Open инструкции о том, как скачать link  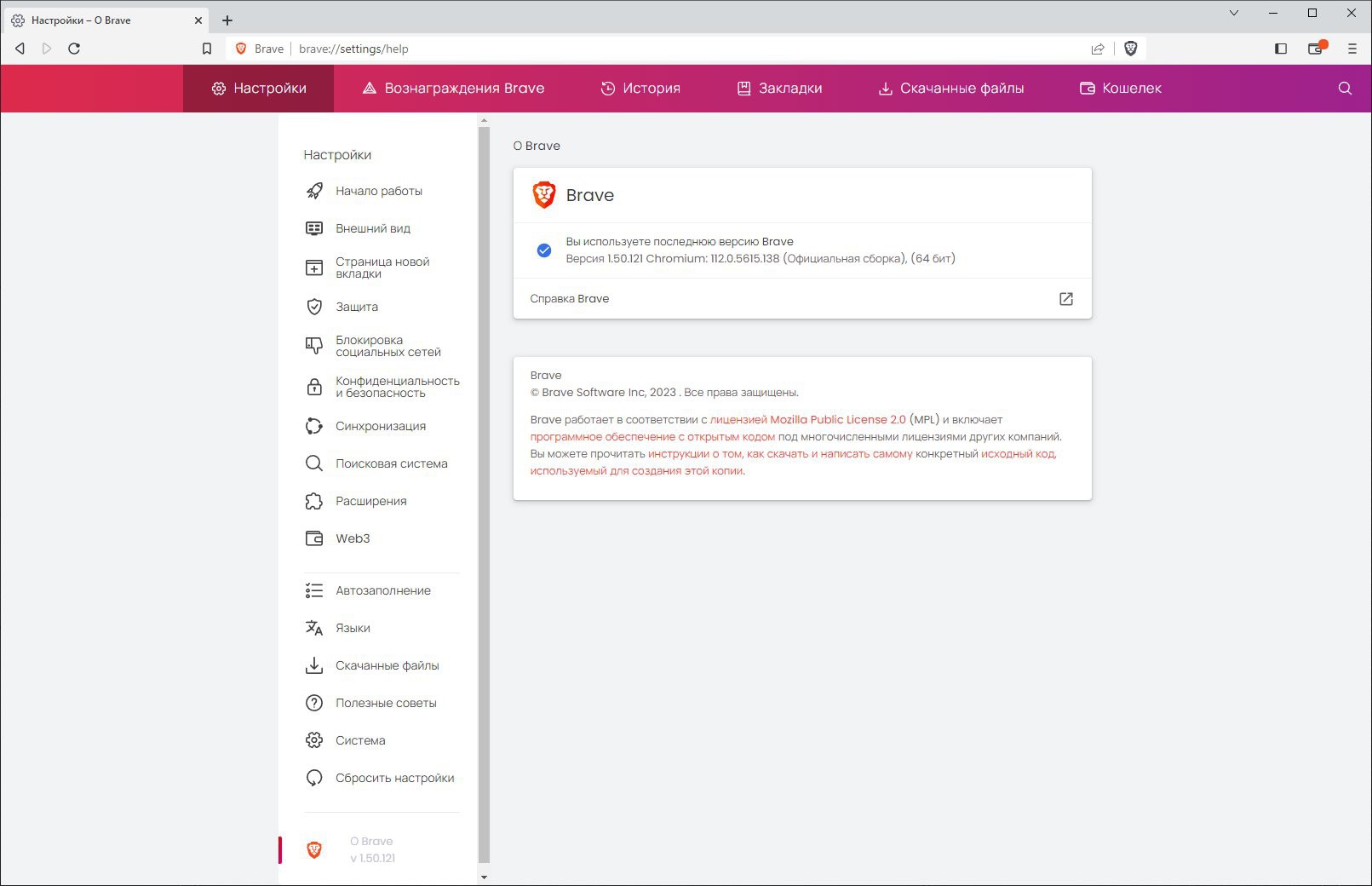point(780,453)
